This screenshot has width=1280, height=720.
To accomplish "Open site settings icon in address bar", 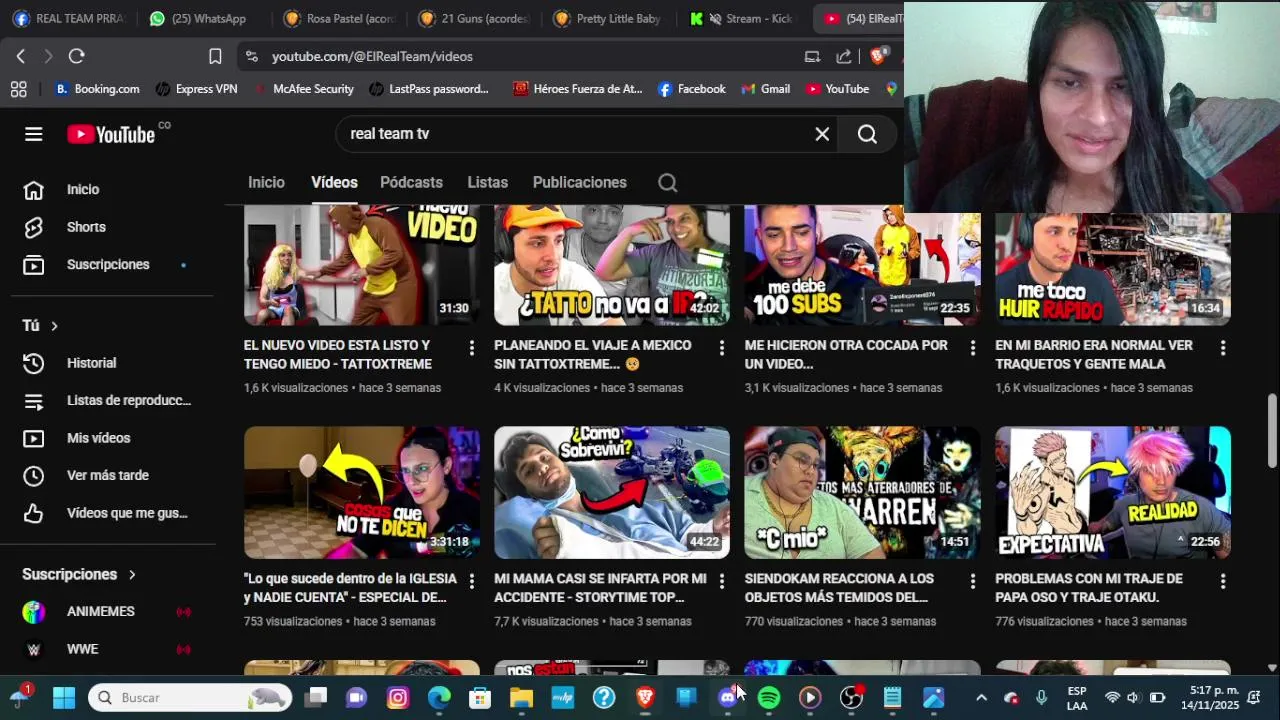I will pyautogui.click(x=251, y=57).
